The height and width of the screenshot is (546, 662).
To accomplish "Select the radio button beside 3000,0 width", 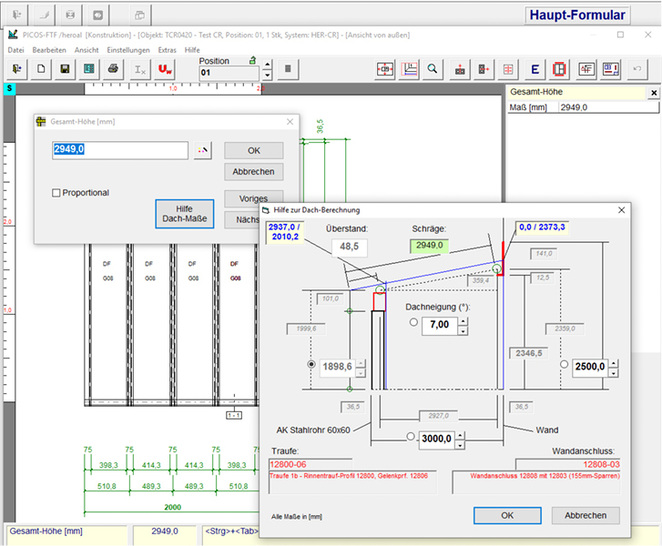I will [412, 437].
